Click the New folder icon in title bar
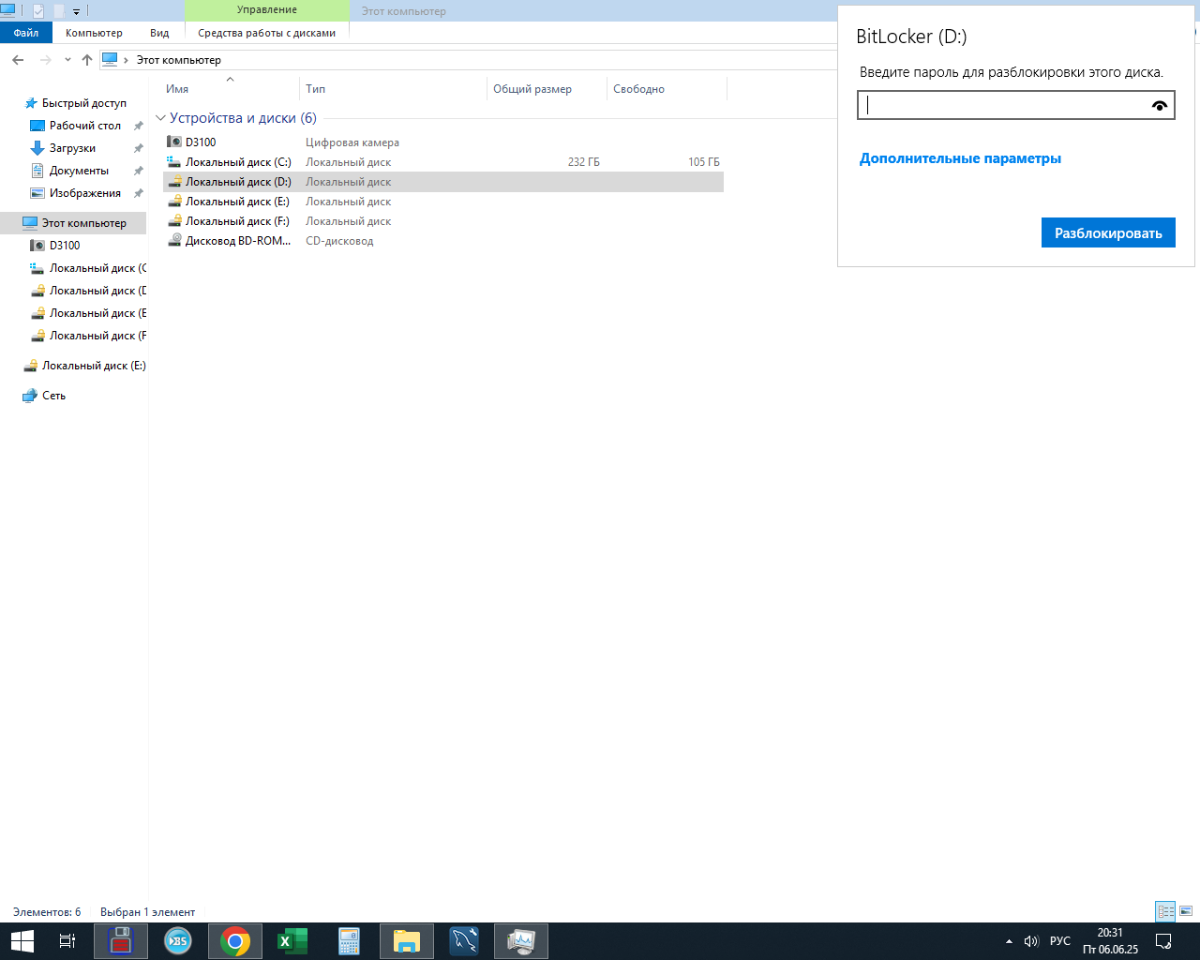 (59, 11)
